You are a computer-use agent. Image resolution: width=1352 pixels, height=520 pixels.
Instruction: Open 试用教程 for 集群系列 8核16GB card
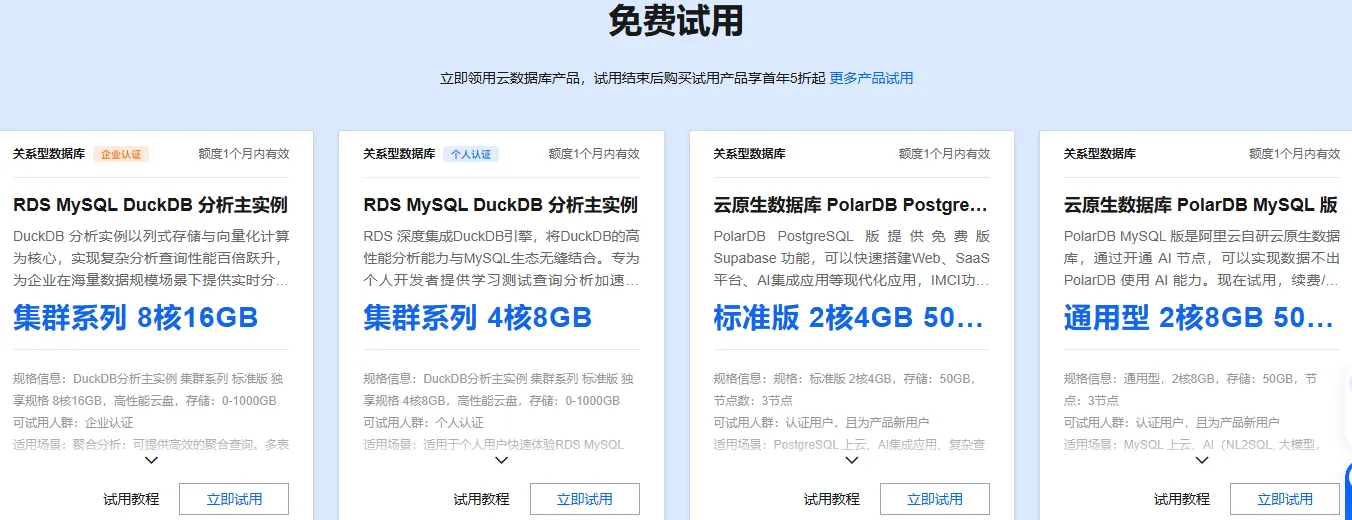(131, 499)
